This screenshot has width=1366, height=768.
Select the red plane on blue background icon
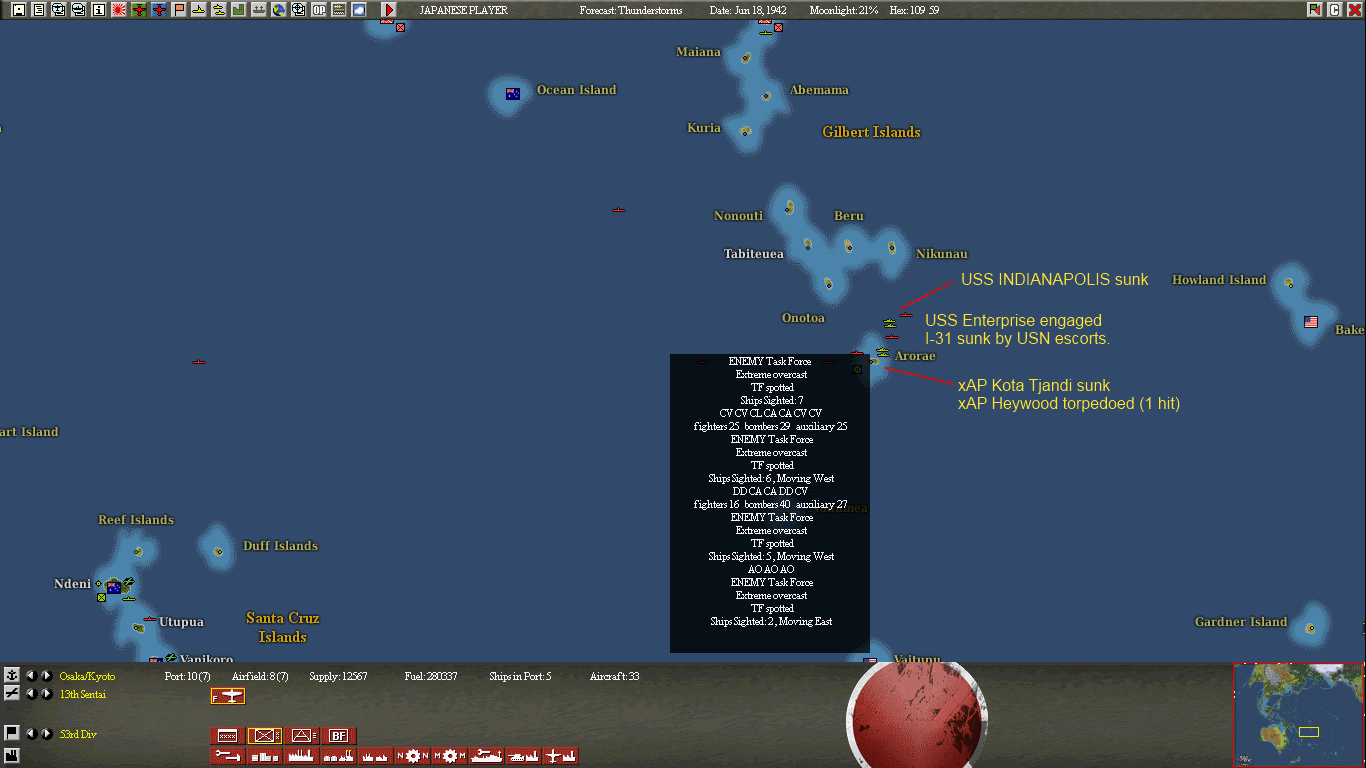[159, 10]
